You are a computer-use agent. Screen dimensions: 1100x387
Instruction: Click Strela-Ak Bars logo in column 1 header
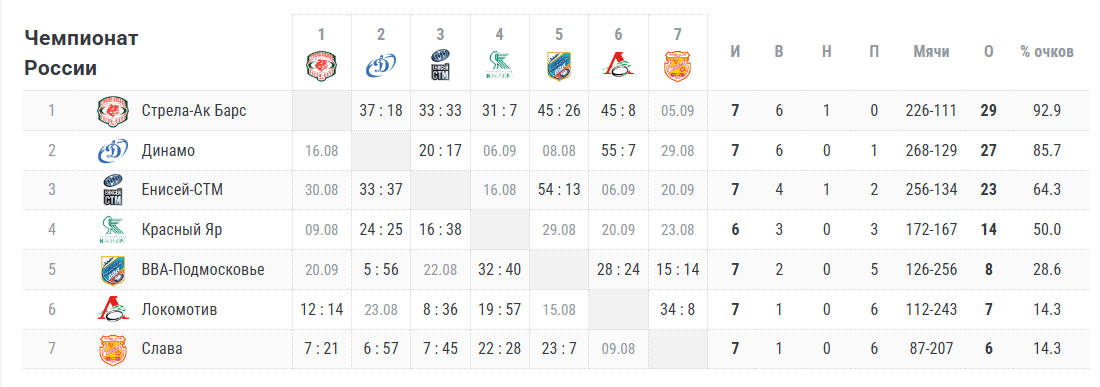pyautogui.click(x=321, y=65)
